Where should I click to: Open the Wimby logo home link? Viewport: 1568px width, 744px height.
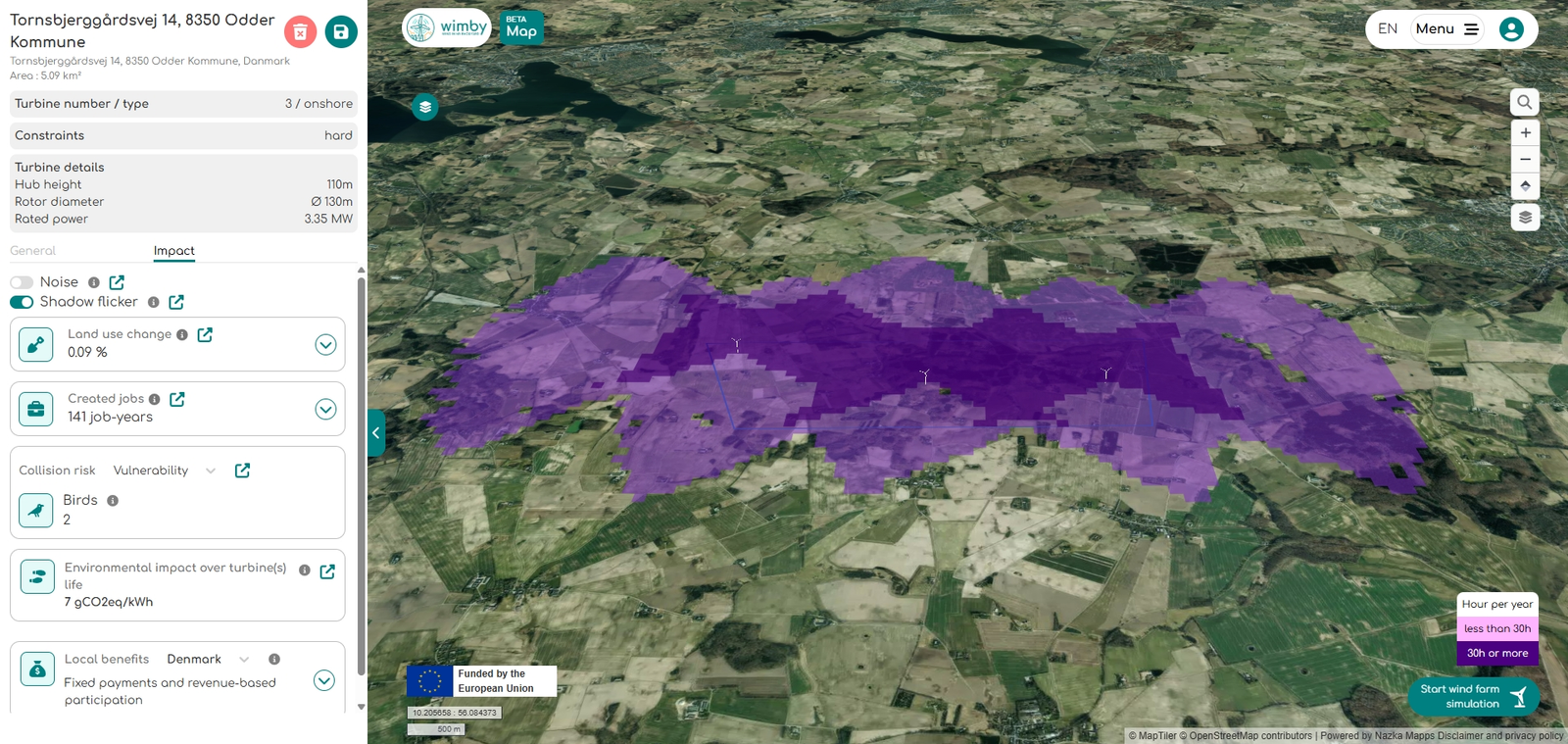pyautogui.click(x=447, y=27)
